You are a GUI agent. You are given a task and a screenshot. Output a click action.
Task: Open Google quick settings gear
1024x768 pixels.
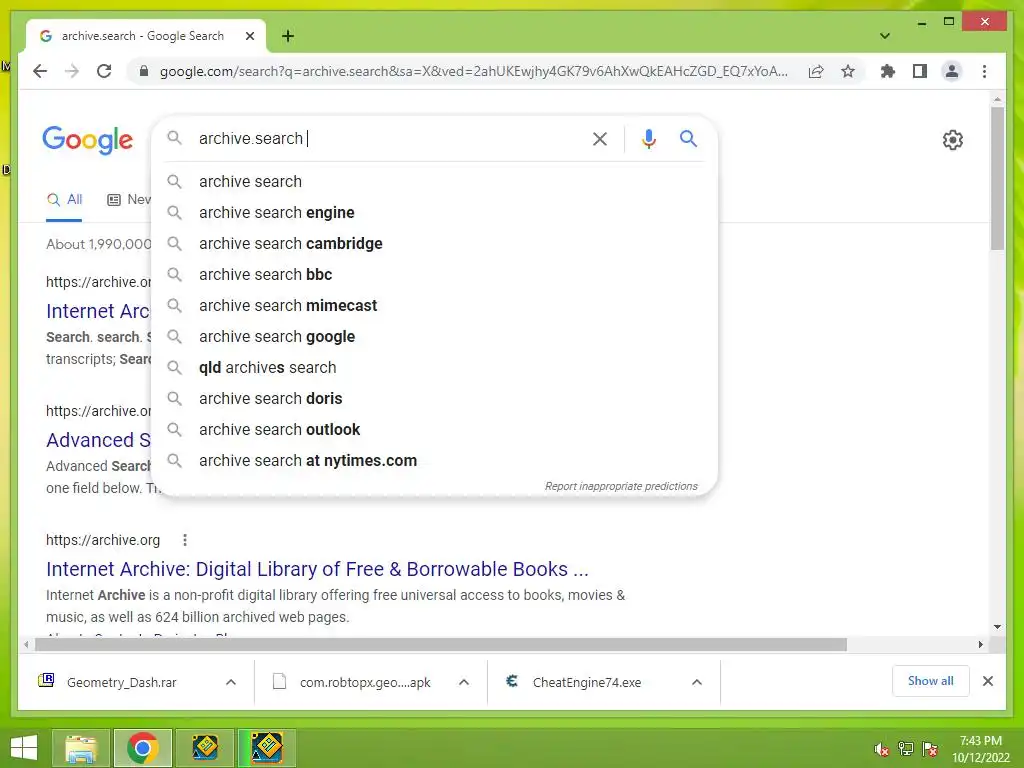pyautogui.click(x=952, y=140)
